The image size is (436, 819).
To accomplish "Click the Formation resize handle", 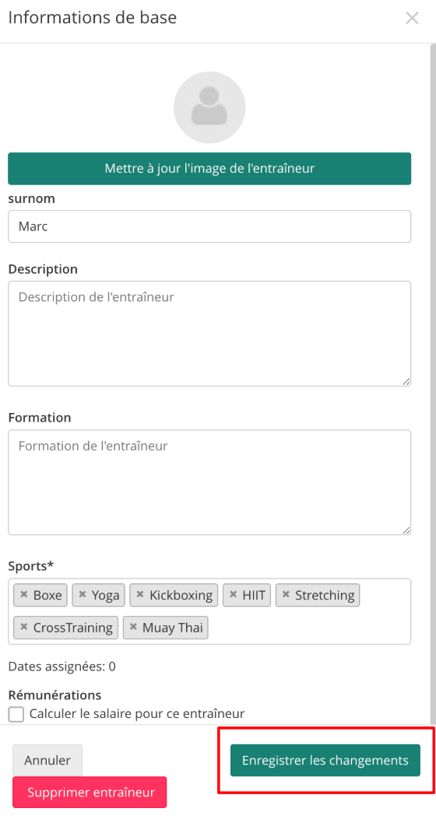I will tap(406, 530).
